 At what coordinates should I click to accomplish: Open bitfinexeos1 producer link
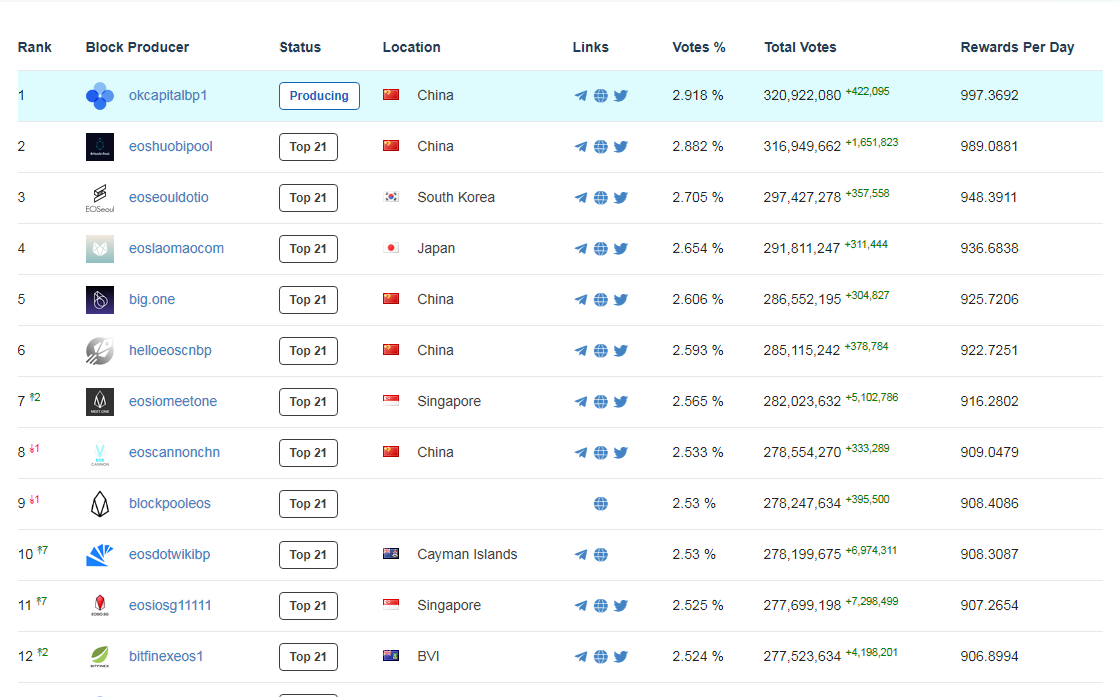(166, 656)
